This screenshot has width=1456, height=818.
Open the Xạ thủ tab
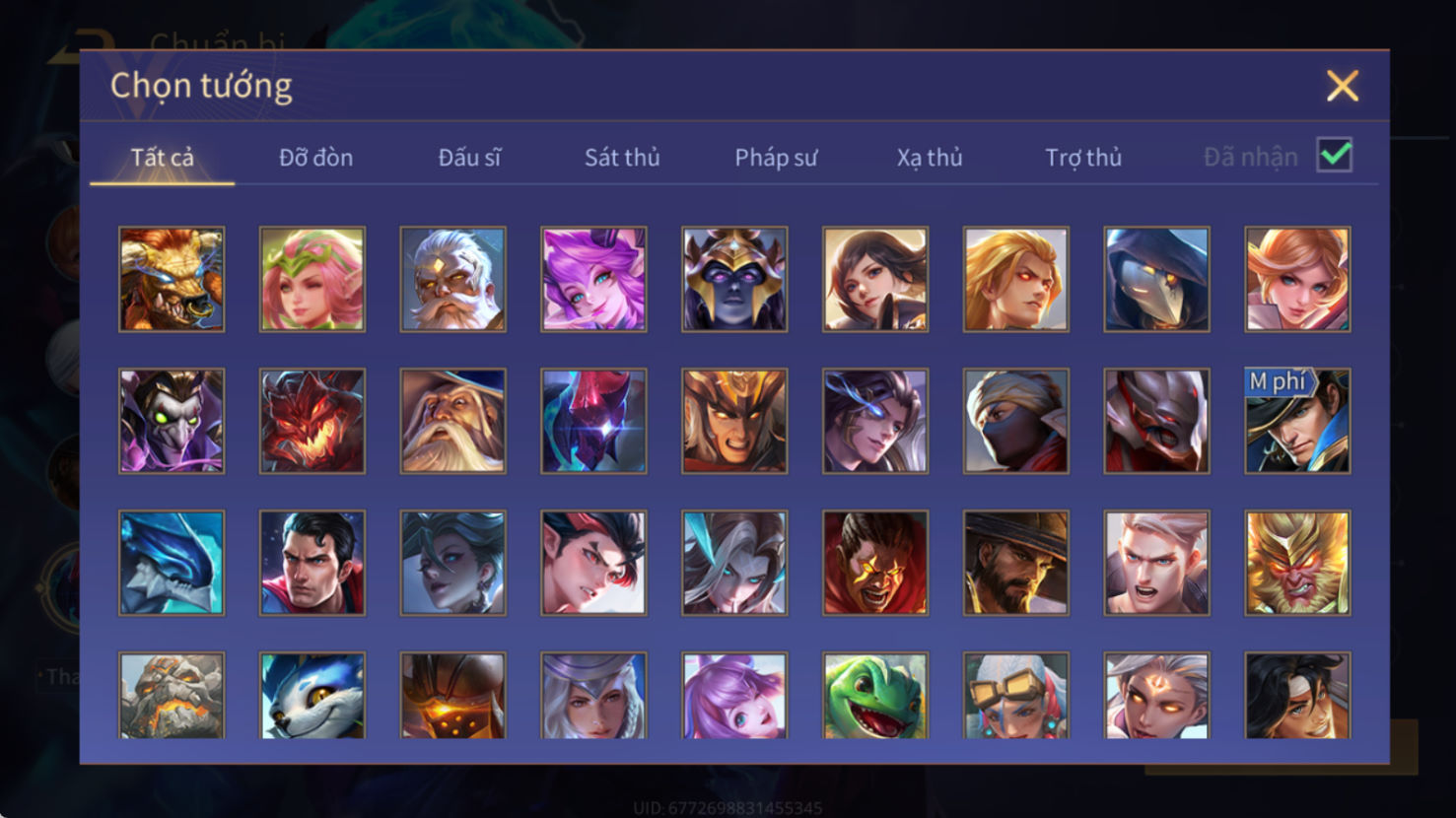point(930,158)
